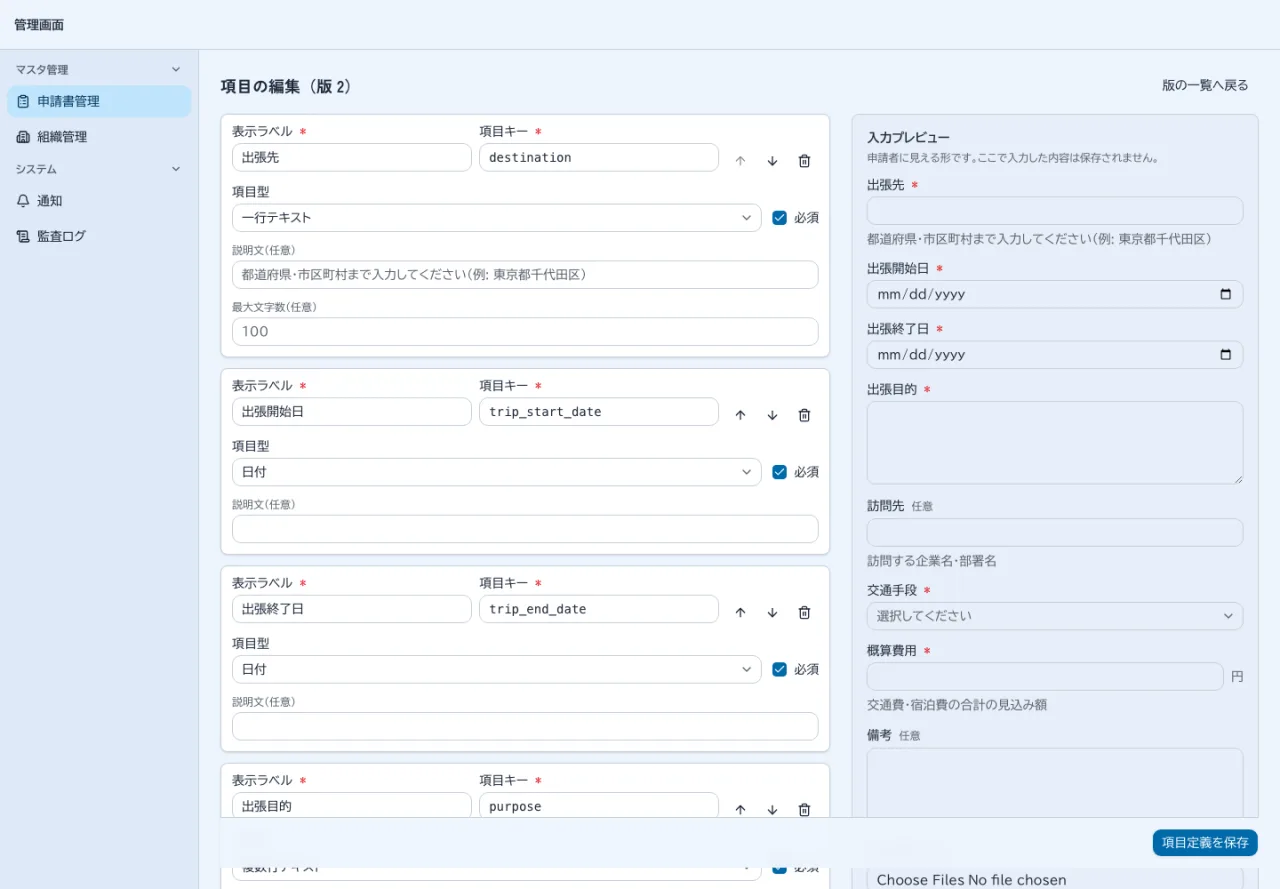
Task: Click the 項目定義を保存 button
Action: [1205, 843]
